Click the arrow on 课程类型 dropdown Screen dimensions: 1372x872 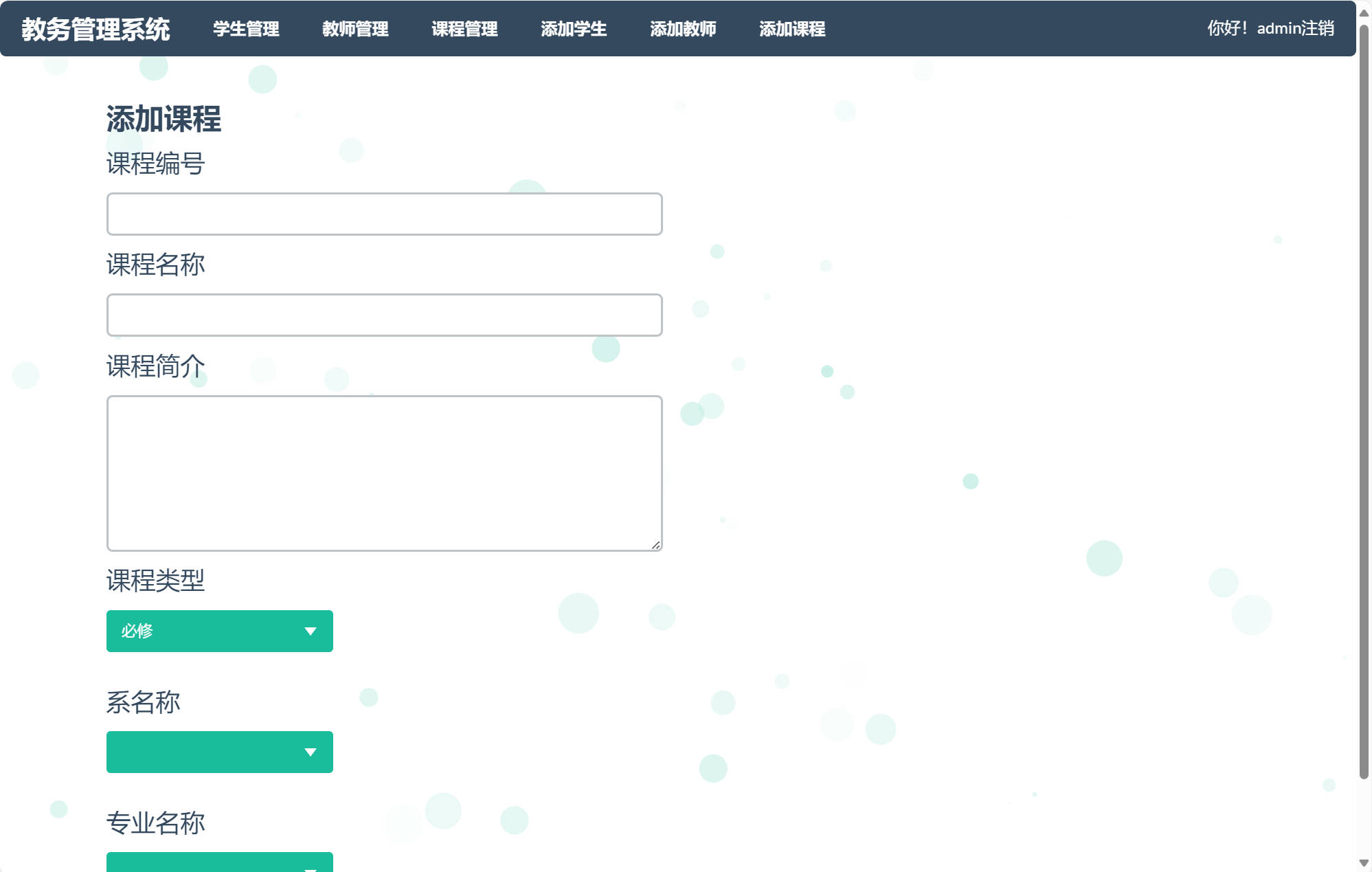311,631
